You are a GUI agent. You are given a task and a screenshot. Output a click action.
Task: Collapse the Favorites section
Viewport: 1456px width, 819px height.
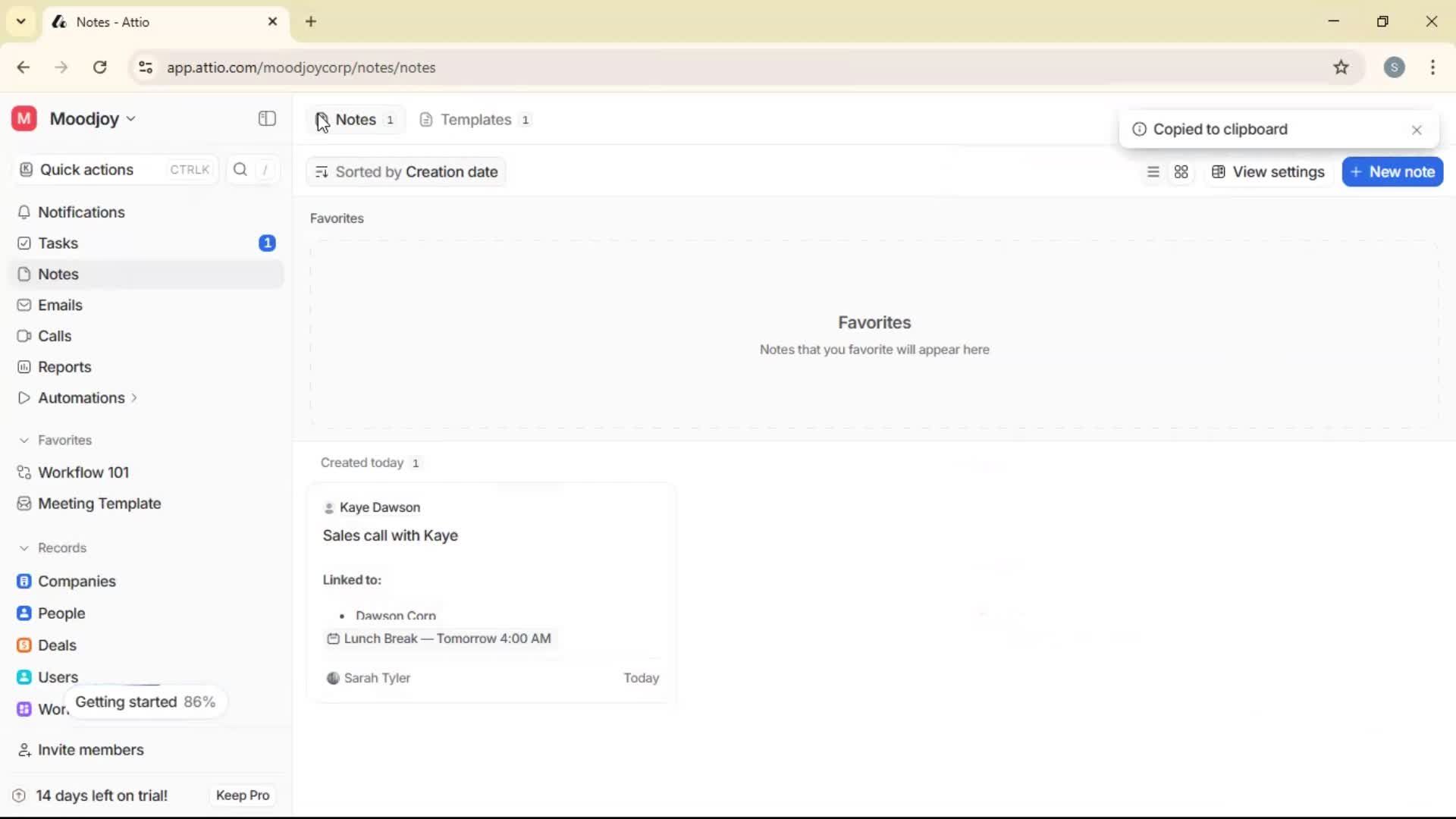(x=25, y=440)
